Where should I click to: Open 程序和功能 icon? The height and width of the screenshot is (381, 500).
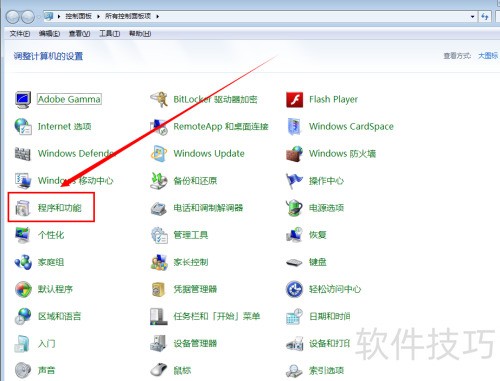coord(23,208)
